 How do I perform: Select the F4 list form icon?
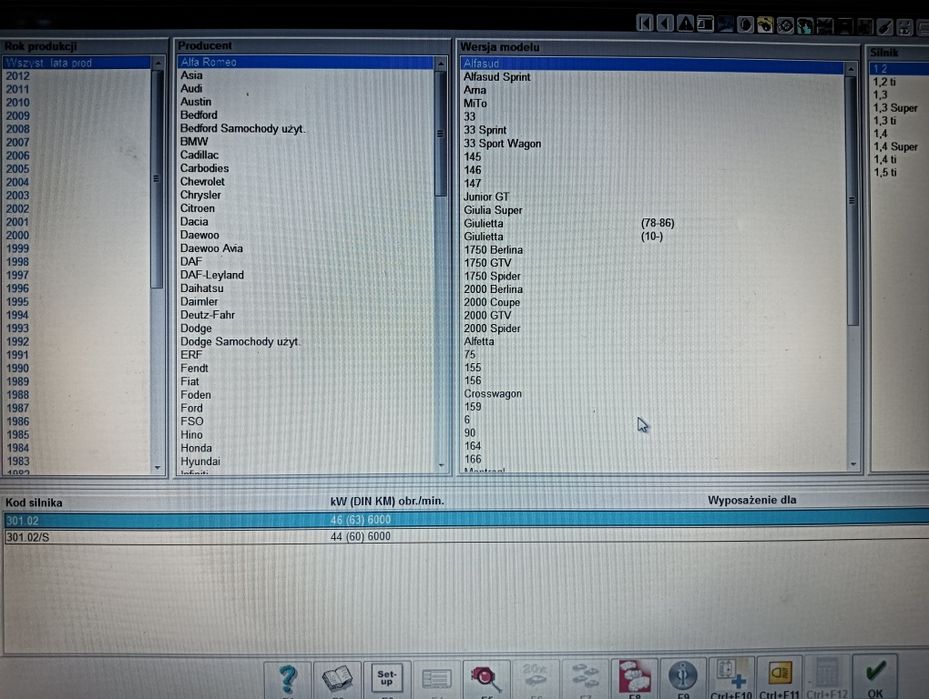(436, 679)
